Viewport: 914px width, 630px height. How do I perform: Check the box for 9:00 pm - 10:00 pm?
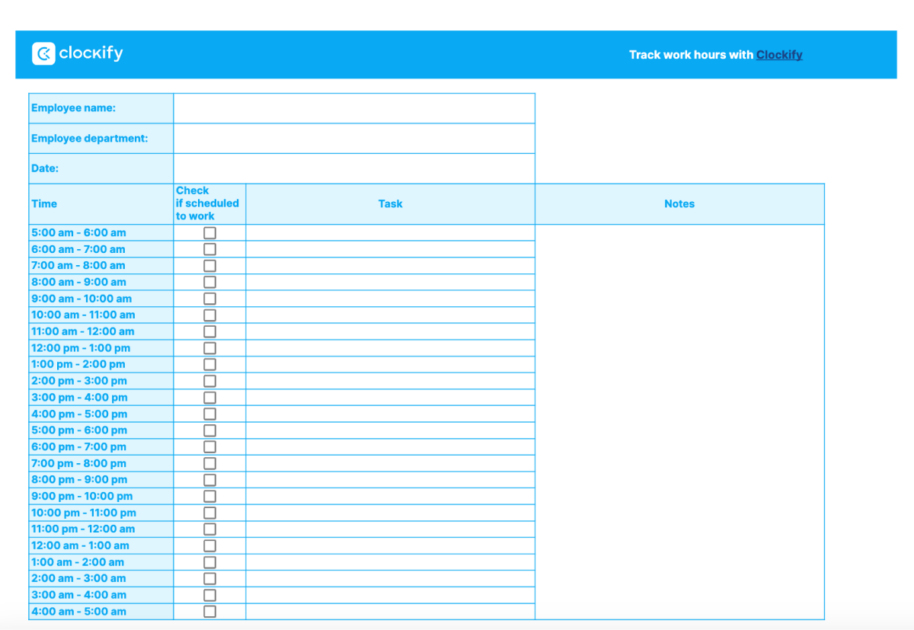coord(209,496)
